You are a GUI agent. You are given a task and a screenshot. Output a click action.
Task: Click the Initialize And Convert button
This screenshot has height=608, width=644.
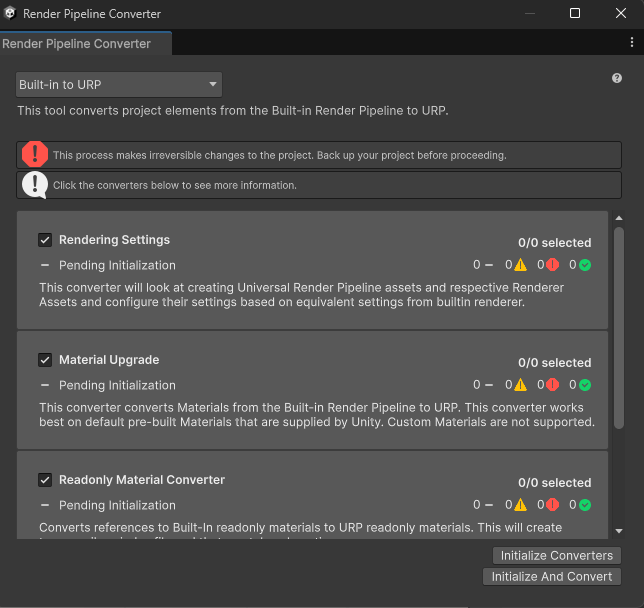point(552,576)
